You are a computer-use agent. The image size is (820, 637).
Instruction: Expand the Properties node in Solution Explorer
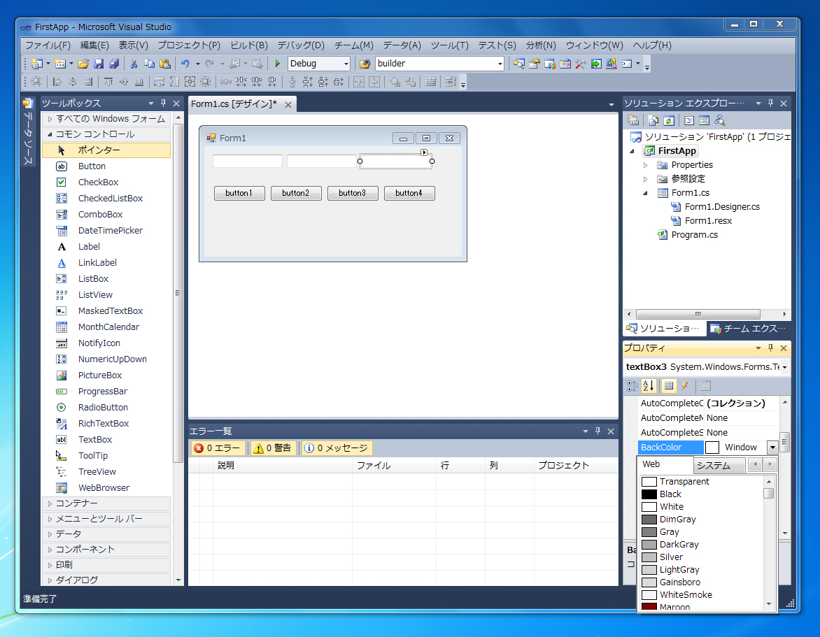tap(644, 164)
